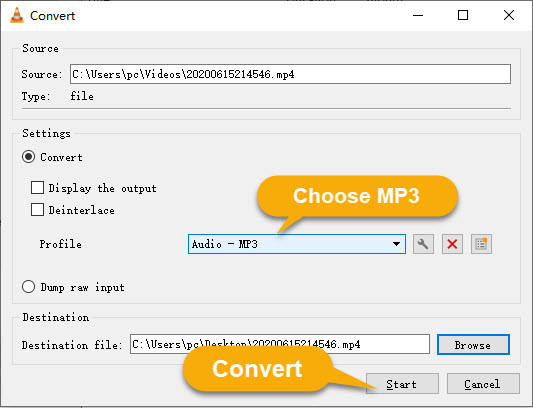Click the "Type:" label
Viewport: 533px width, 408px height.
[x=36, y=97]
